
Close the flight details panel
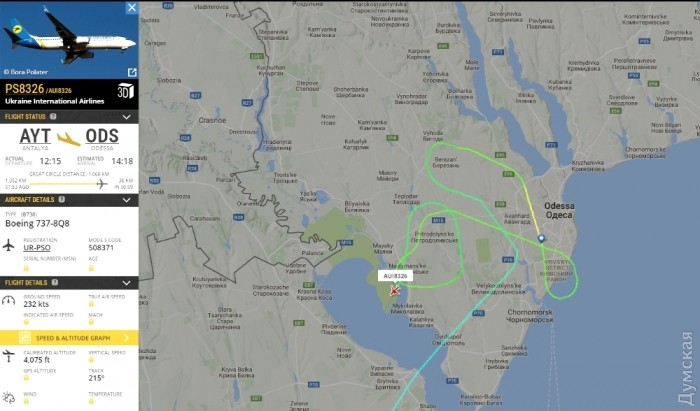[132, 7]
